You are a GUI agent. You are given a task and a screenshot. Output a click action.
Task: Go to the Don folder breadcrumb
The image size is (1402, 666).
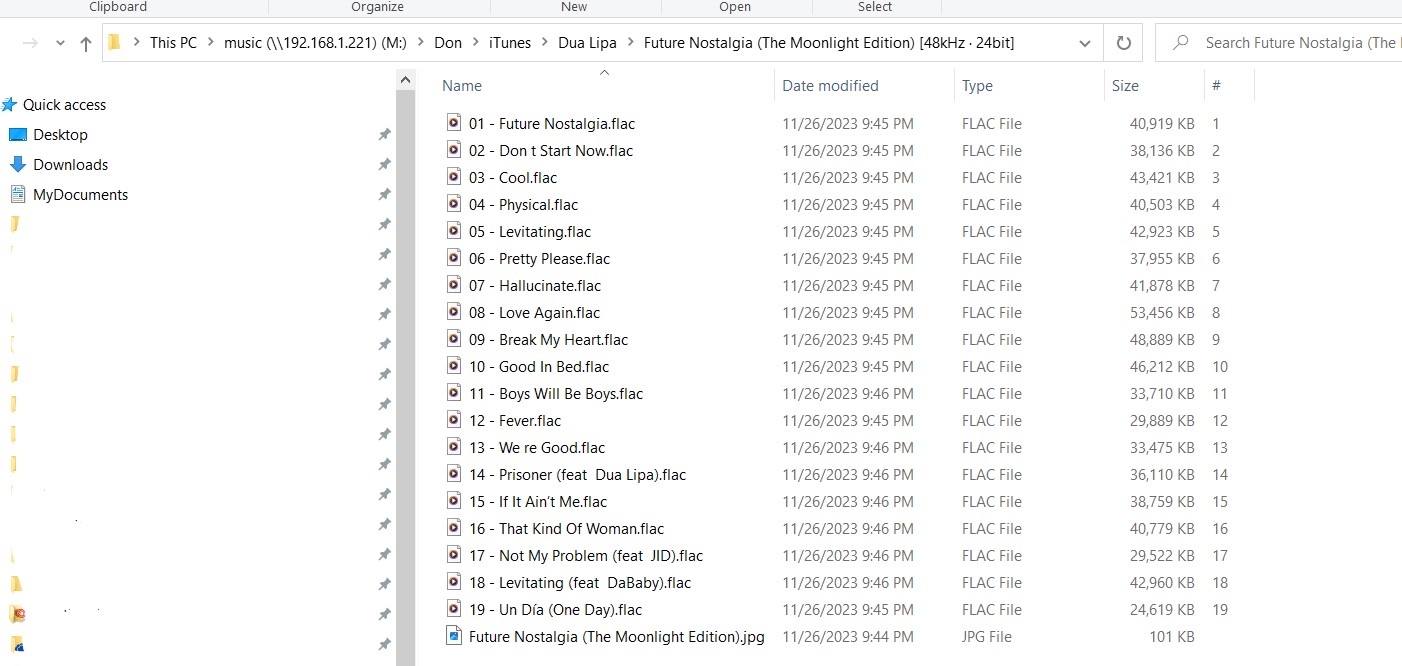point(448,43)
